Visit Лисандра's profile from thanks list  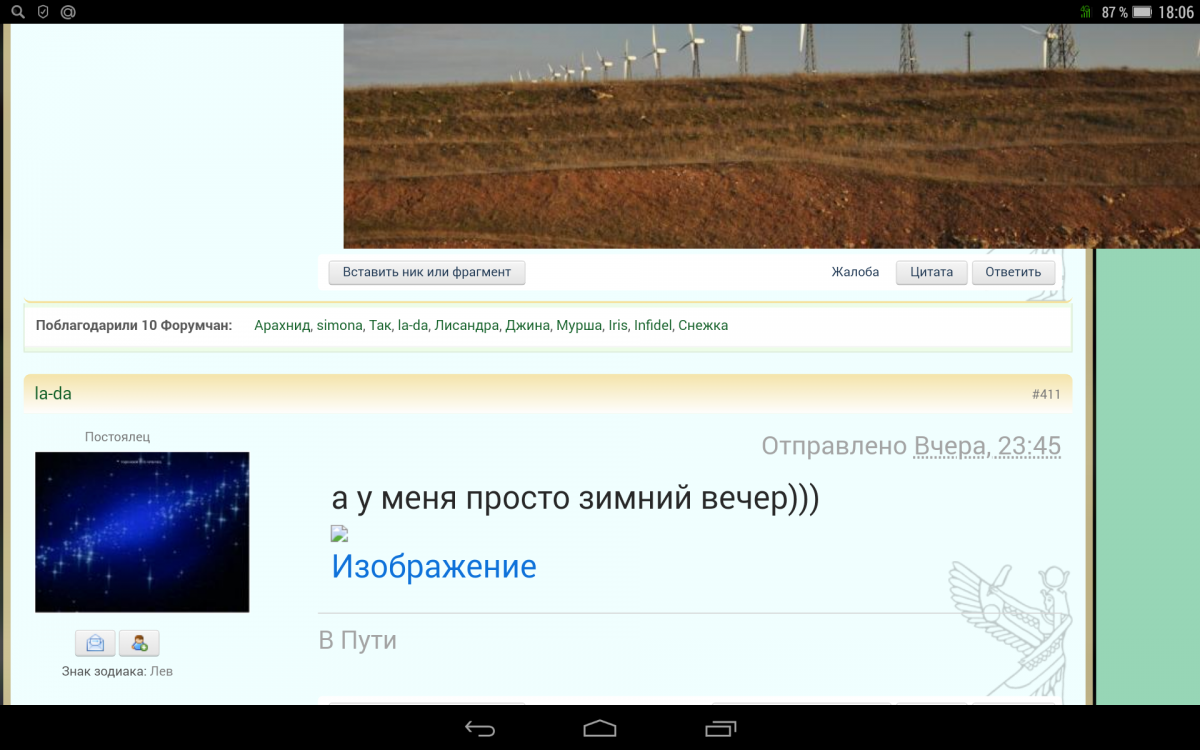click(x=466, y=325)
